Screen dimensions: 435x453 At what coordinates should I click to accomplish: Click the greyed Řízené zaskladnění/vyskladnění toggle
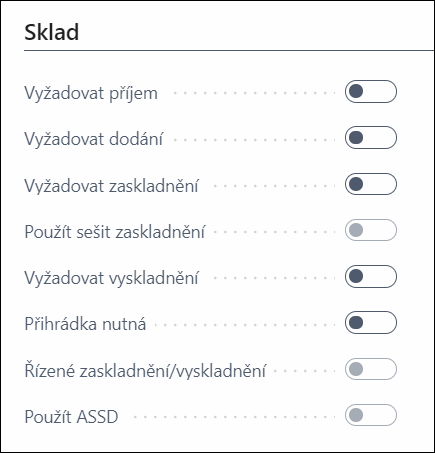(x=371, y=369)
